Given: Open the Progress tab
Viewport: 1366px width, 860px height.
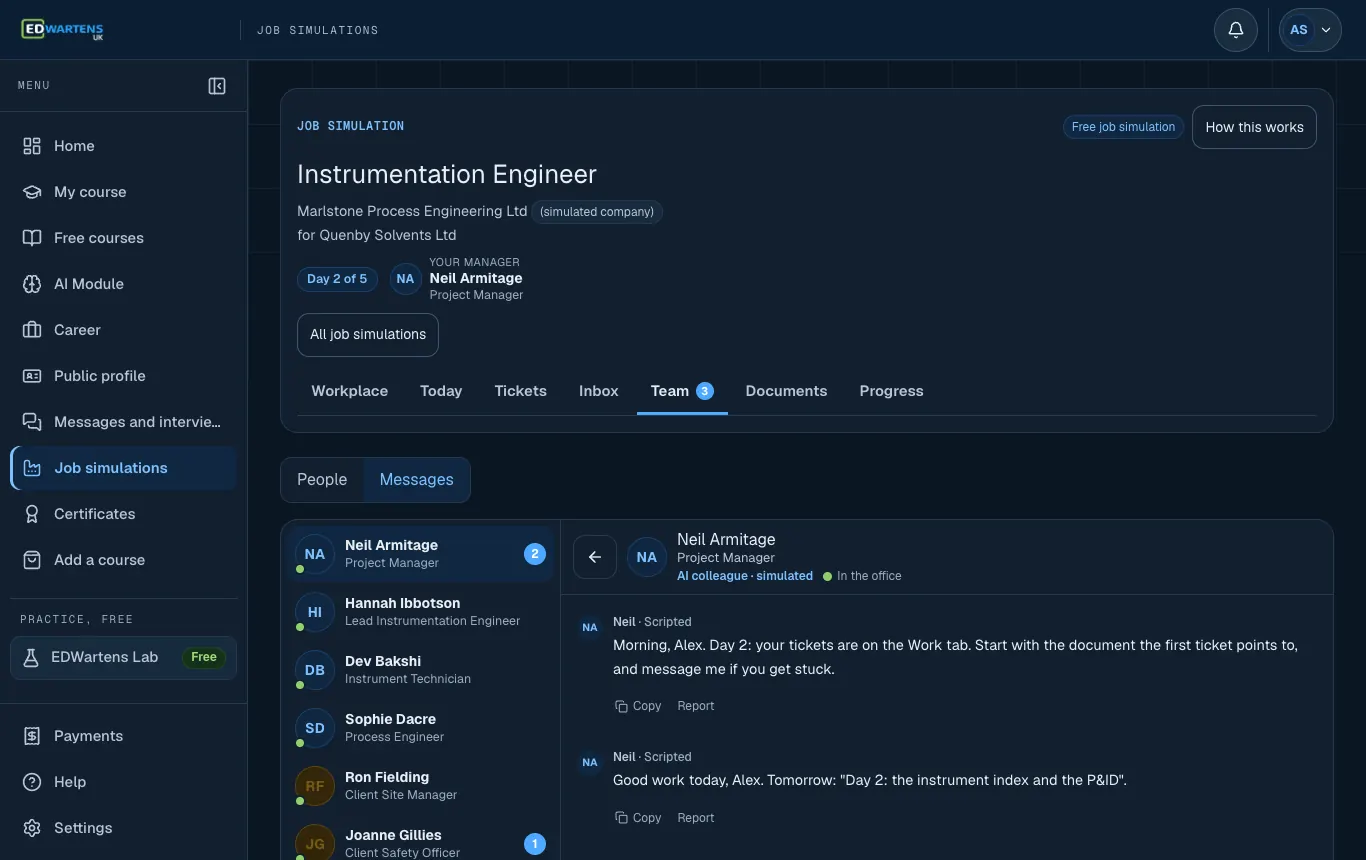Looking at the screenshot, I should coord(891,391).
